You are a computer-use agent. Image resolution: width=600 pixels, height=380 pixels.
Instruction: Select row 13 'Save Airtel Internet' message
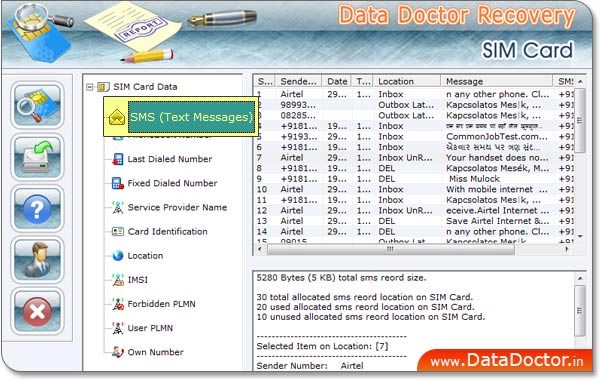tap(497, 221)
